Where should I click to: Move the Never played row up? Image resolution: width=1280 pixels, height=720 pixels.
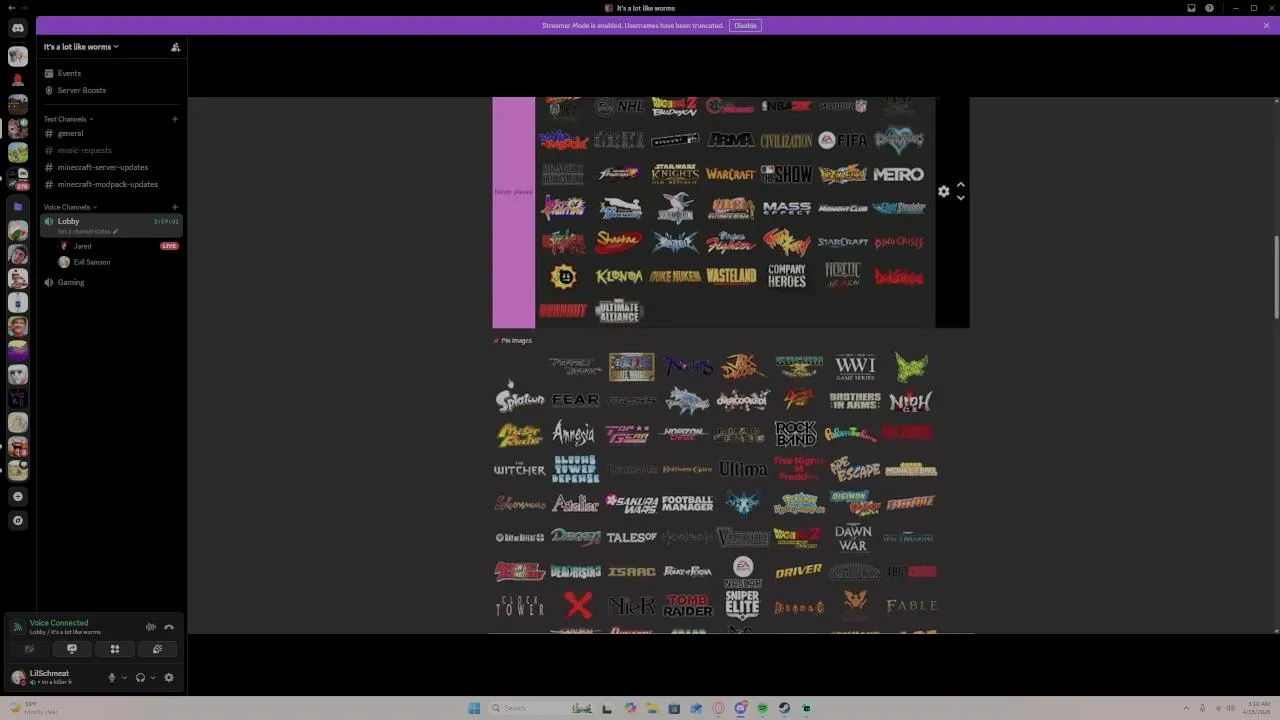(x=961, y=185)
